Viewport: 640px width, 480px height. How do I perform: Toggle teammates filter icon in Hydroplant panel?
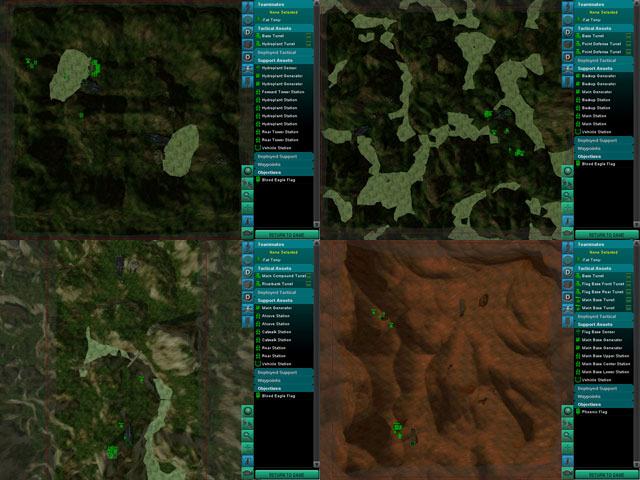click(248, 7)
